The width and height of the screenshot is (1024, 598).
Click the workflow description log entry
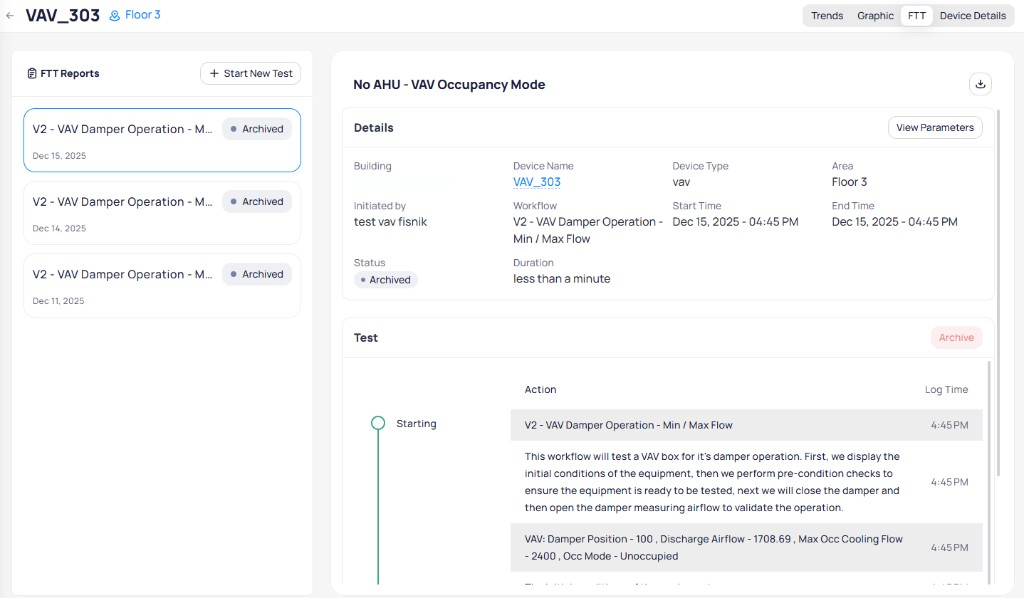[746, 482]
